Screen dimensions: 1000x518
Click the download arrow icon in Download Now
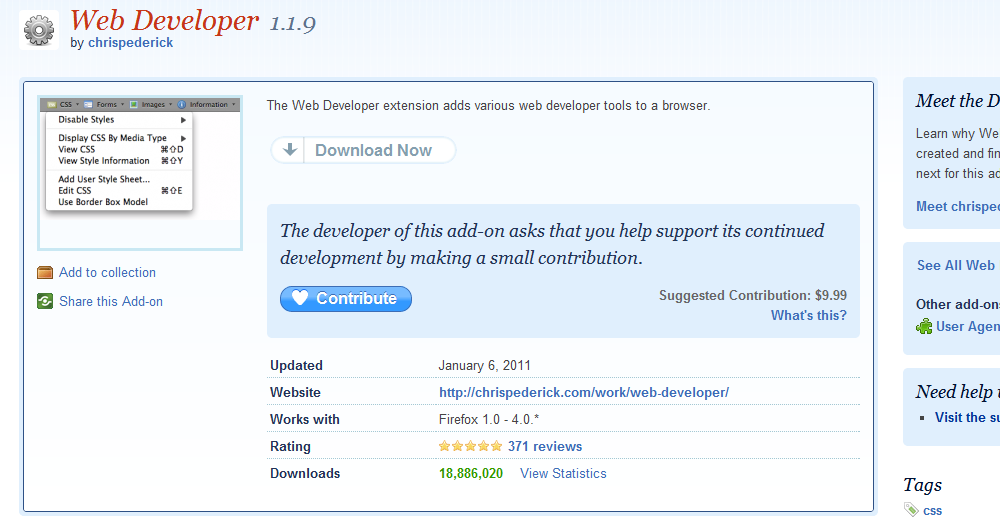click(290, 150)
